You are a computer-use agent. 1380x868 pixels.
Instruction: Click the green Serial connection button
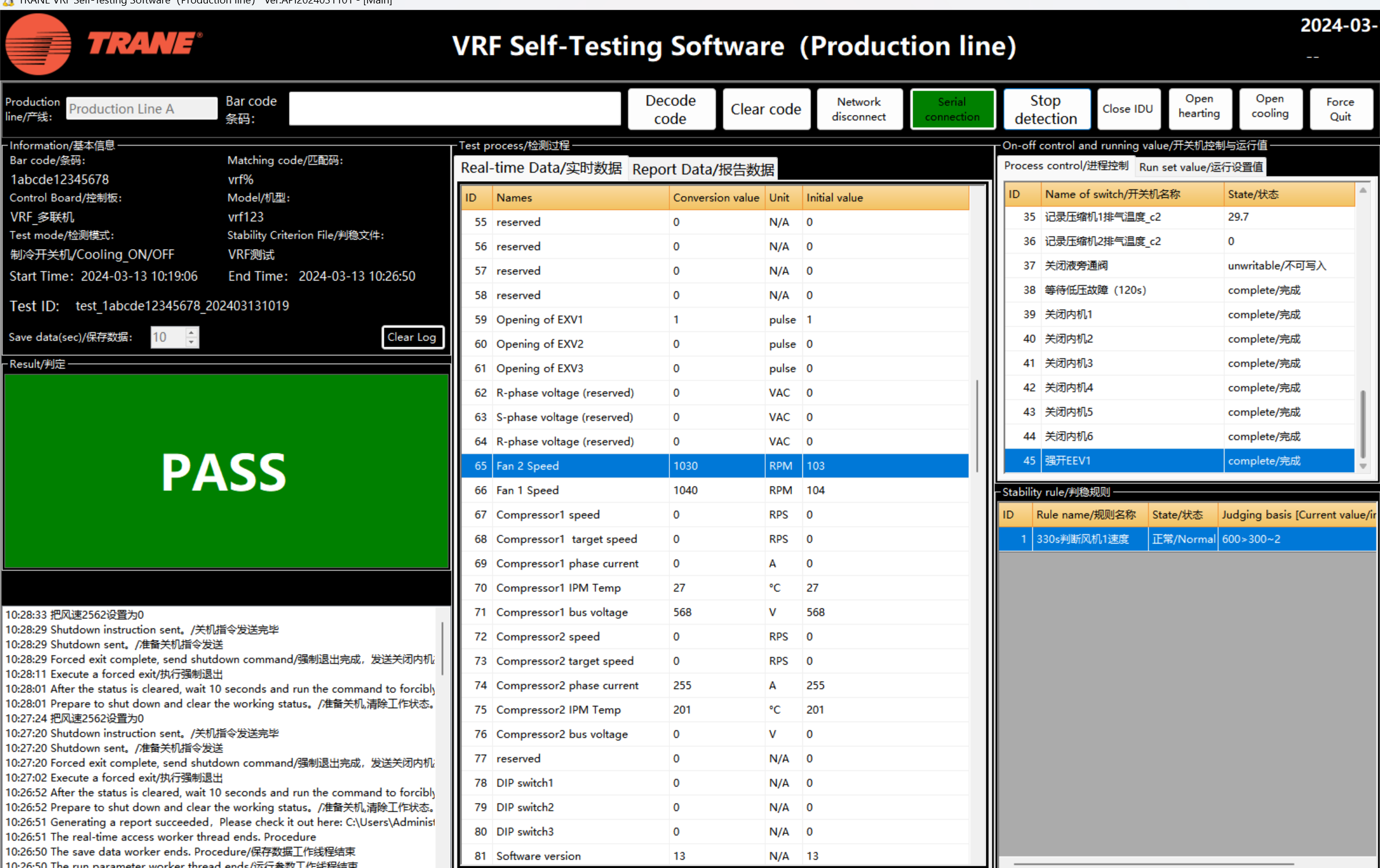(952, 109)
